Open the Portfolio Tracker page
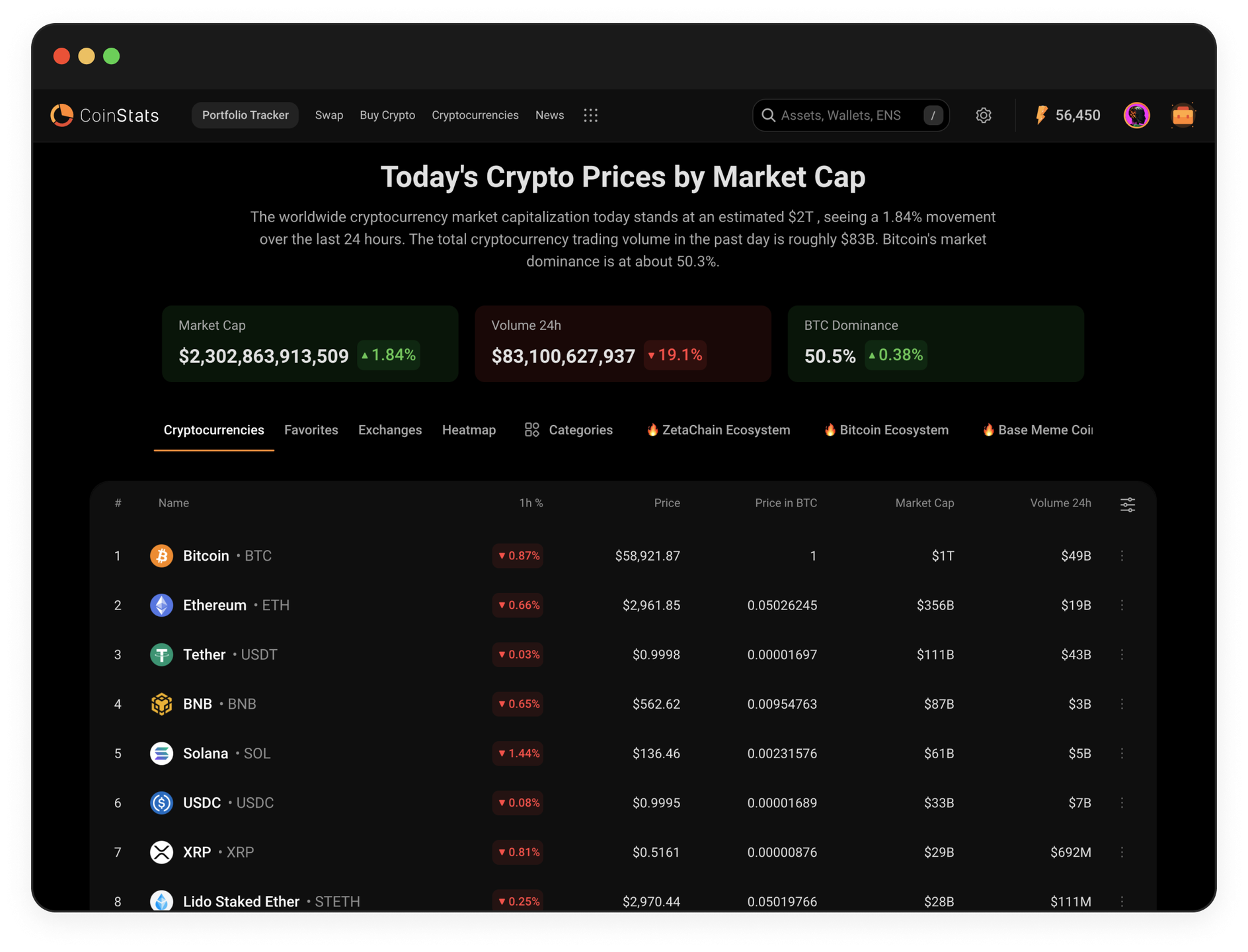1248x952 pixels. click(x=245, y=116)
